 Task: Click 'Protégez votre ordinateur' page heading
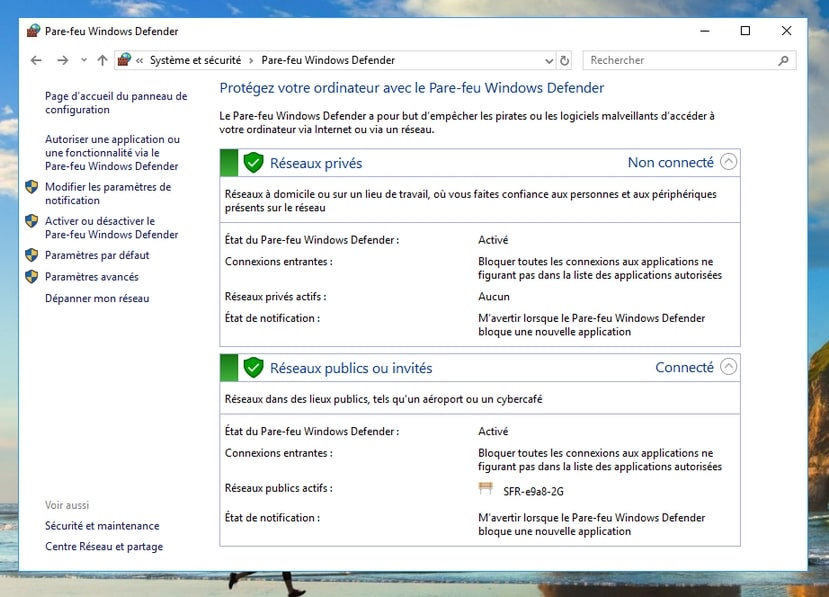(412, 88)
